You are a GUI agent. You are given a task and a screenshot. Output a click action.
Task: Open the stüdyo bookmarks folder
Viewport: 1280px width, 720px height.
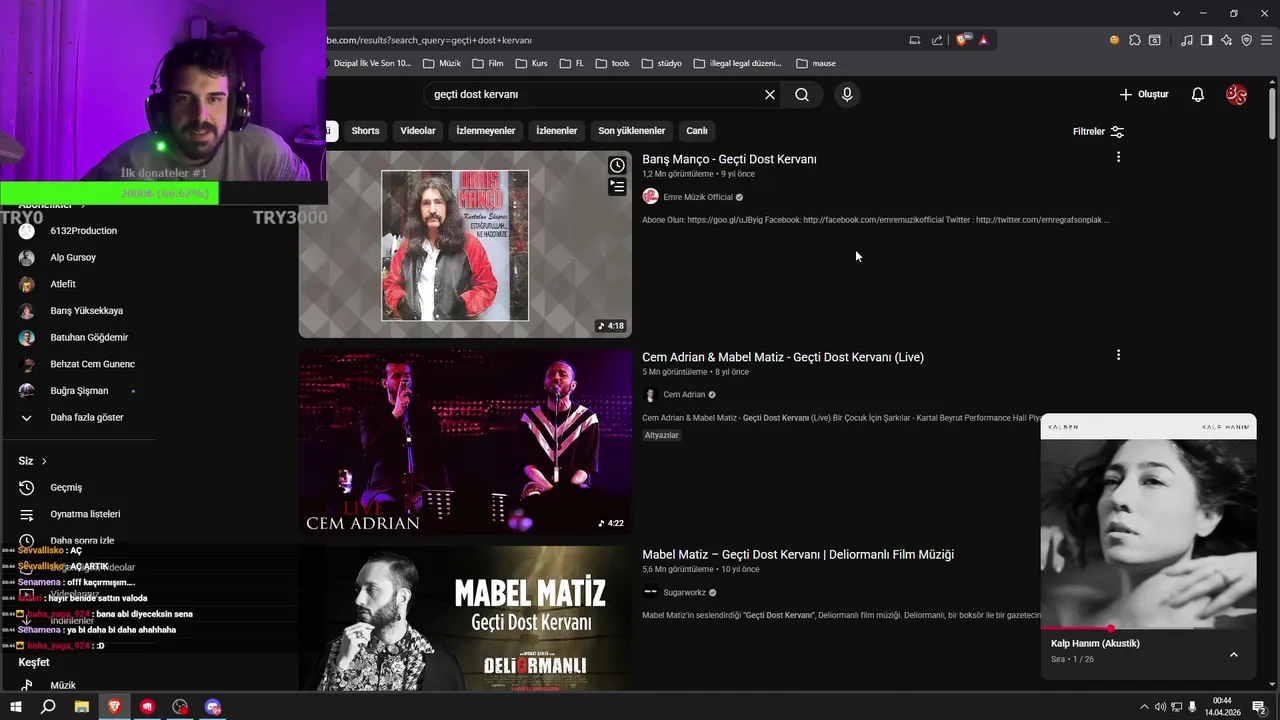(x=661, y=63)
